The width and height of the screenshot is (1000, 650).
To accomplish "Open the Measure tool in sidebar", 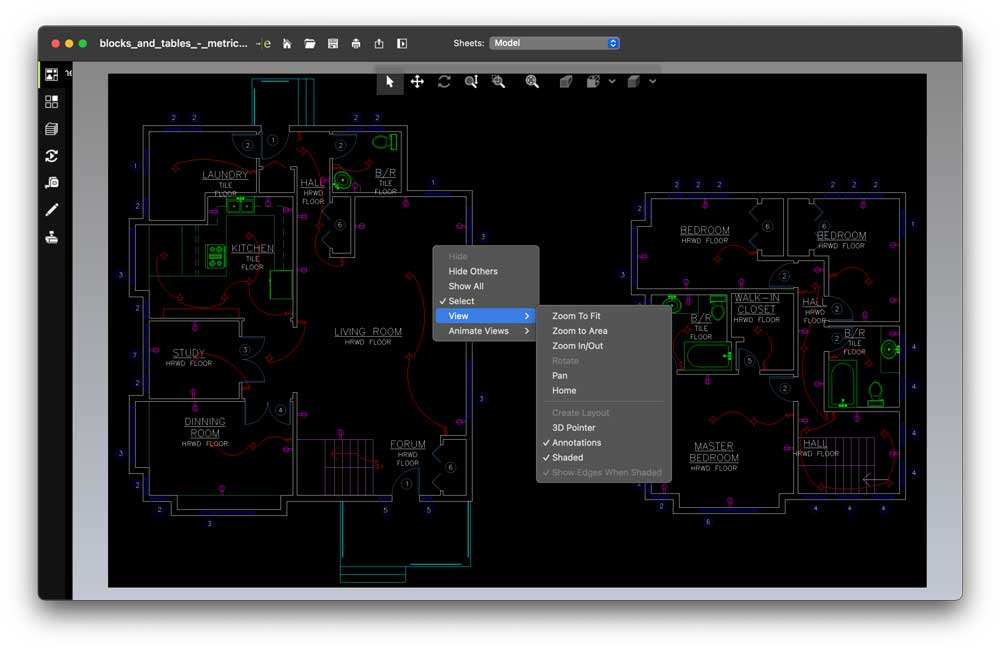I will [x=51, y=183].
